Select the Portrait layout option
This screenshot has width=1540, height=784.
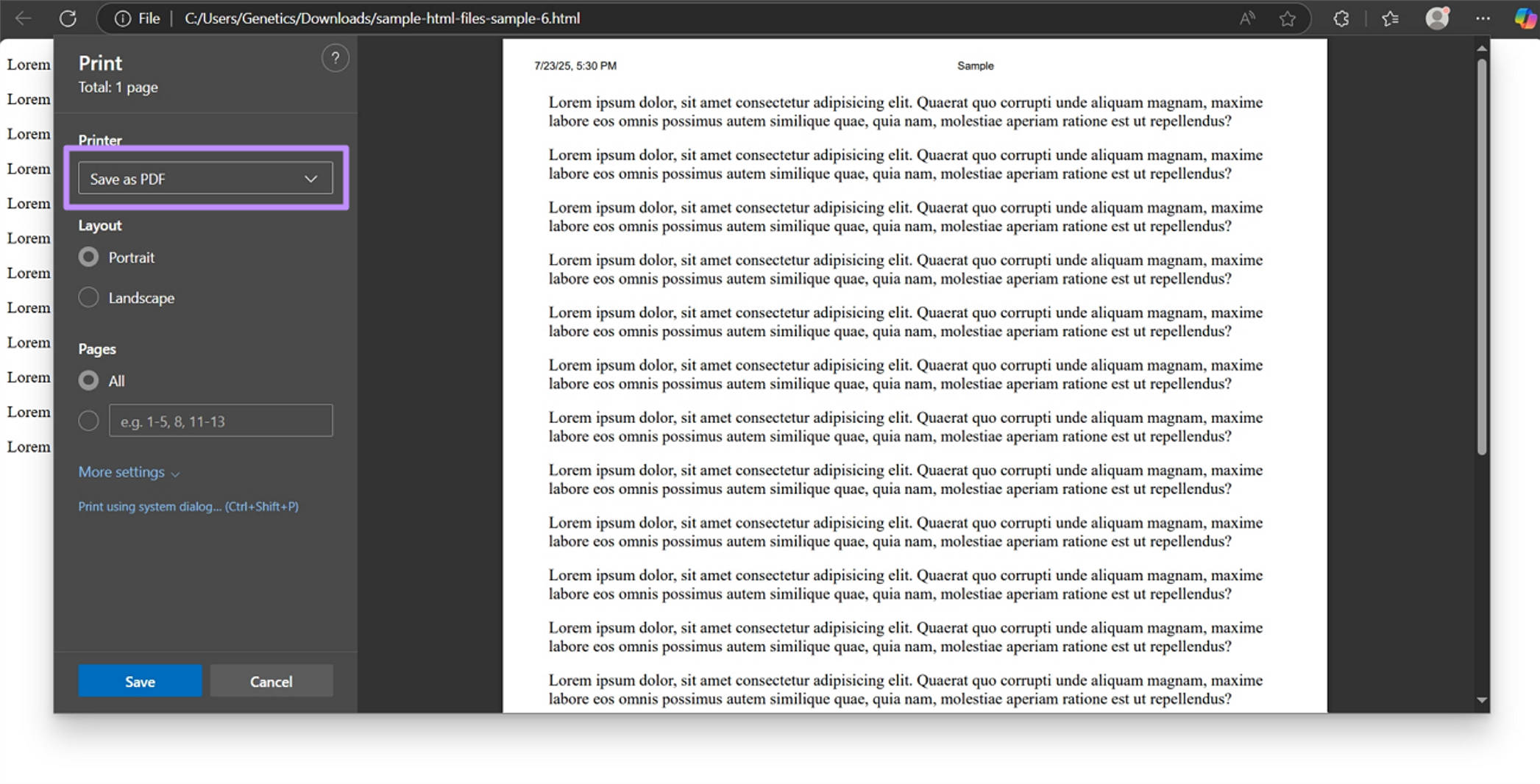pyautogui.click(x=88, y=257)
